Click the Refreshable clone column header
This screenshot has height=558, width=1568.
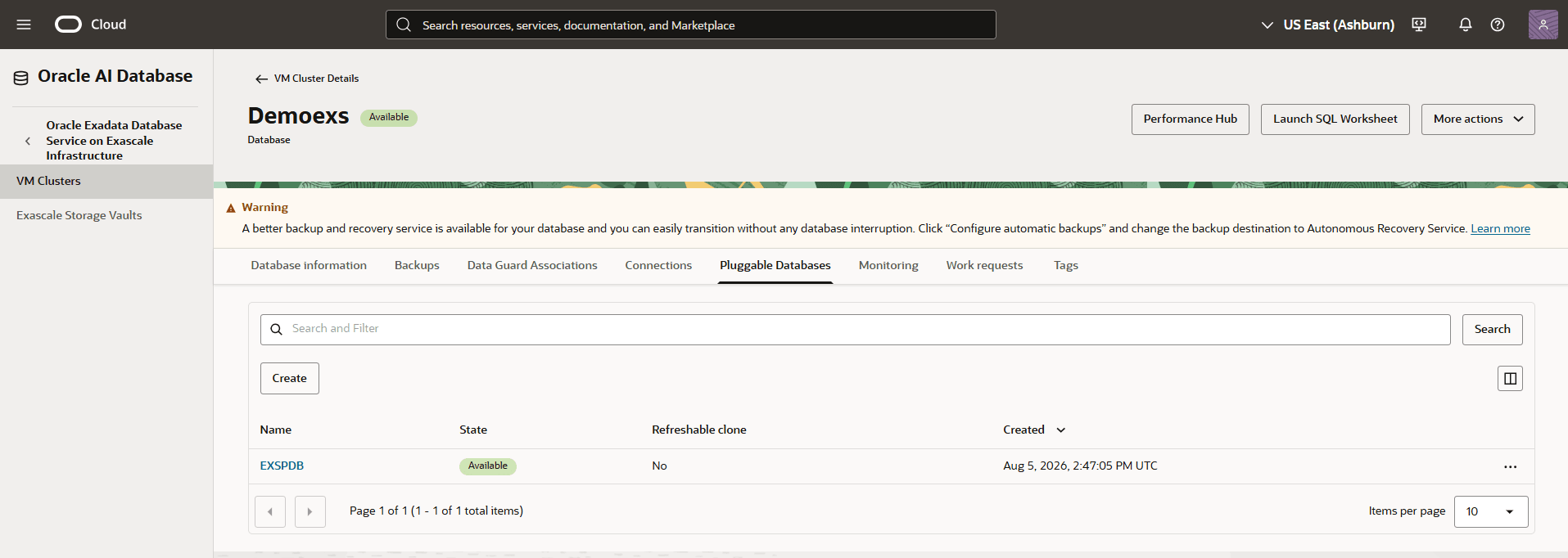(x=699, y=430)
